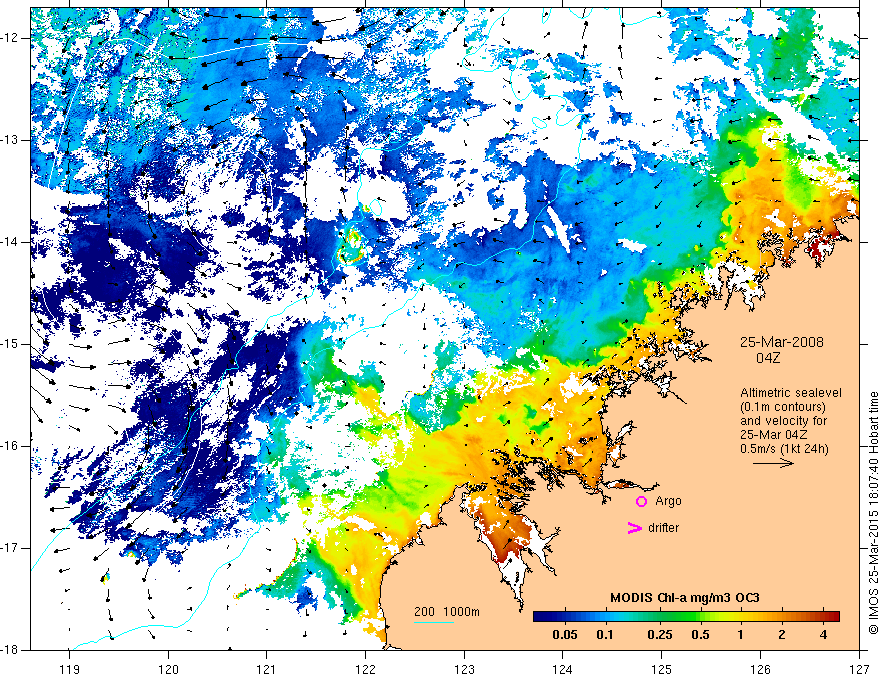The width and height of the screenshot is (880, 680).
Task: Click the '25-Mar-2008' date text
Action: click(x=782, y=342)
